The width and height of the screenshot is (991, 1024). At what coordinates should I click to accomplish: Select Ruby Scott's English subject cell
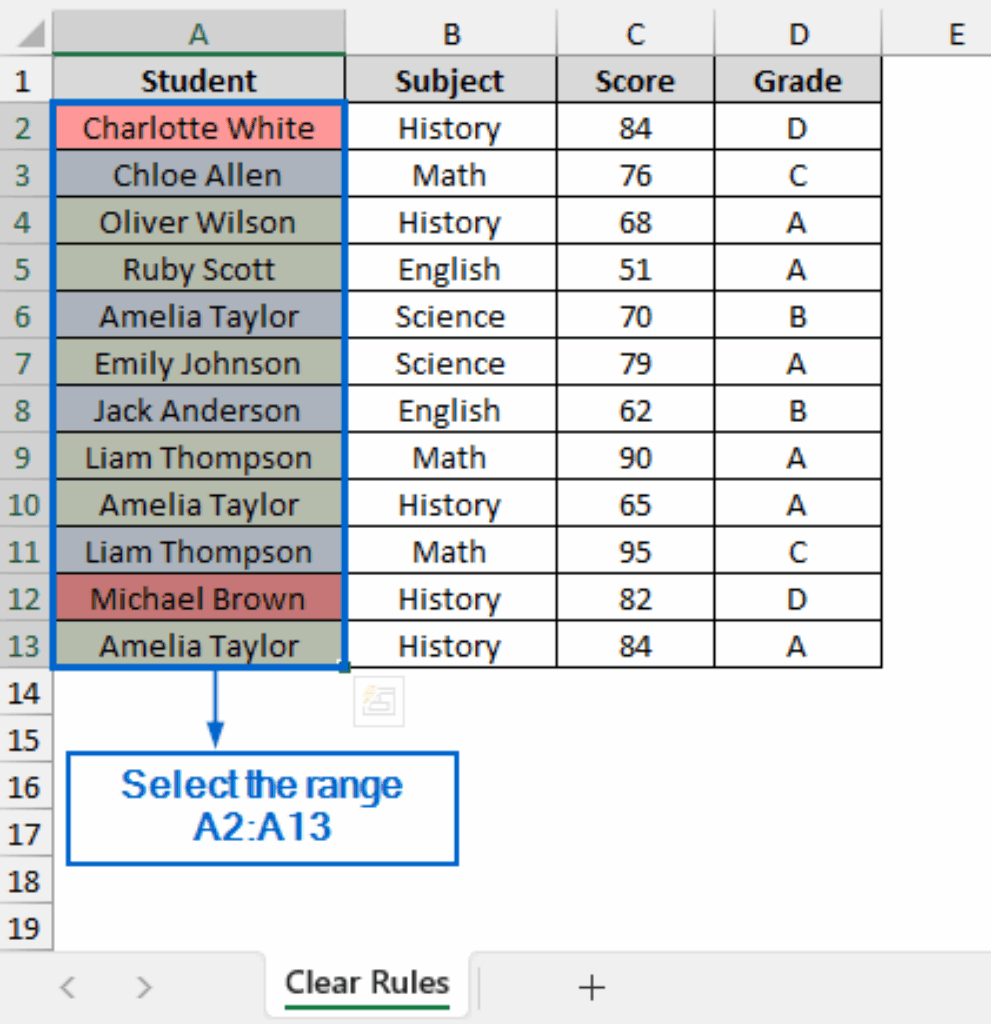pyautogui.click(x=451, y=268)
